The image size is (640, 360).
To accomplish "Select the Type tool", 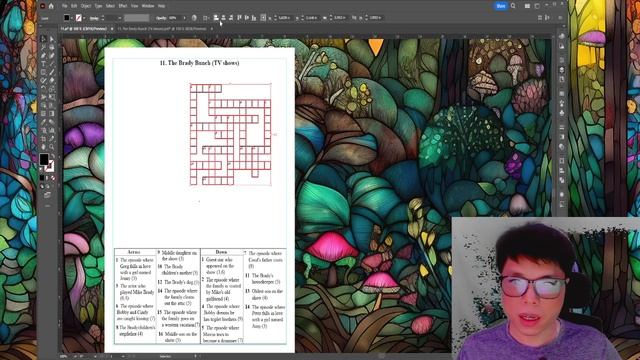I will tap(43, 63).
